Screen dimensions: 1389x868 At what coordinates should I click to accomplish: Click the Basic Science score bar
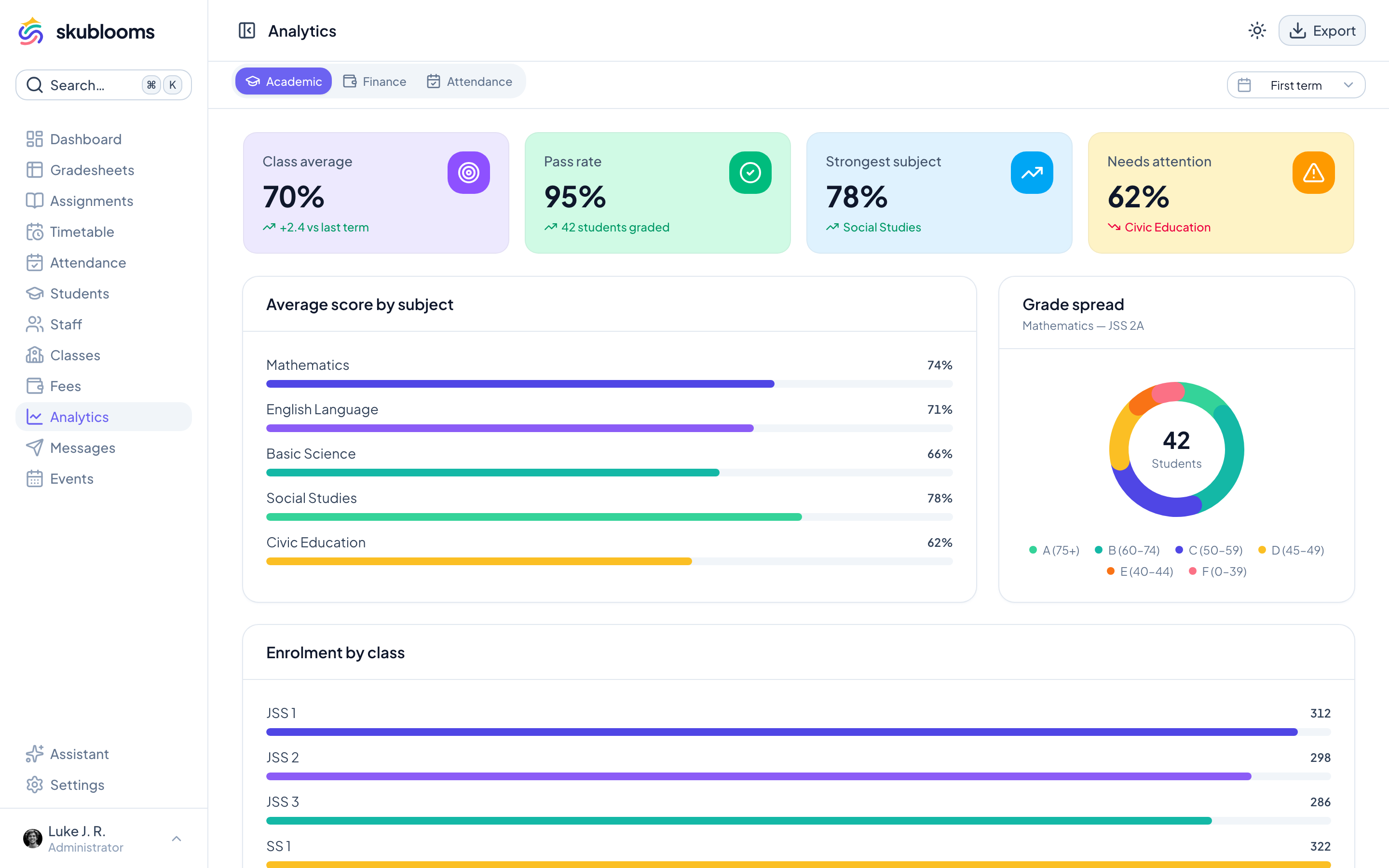[x=610, y=473]
